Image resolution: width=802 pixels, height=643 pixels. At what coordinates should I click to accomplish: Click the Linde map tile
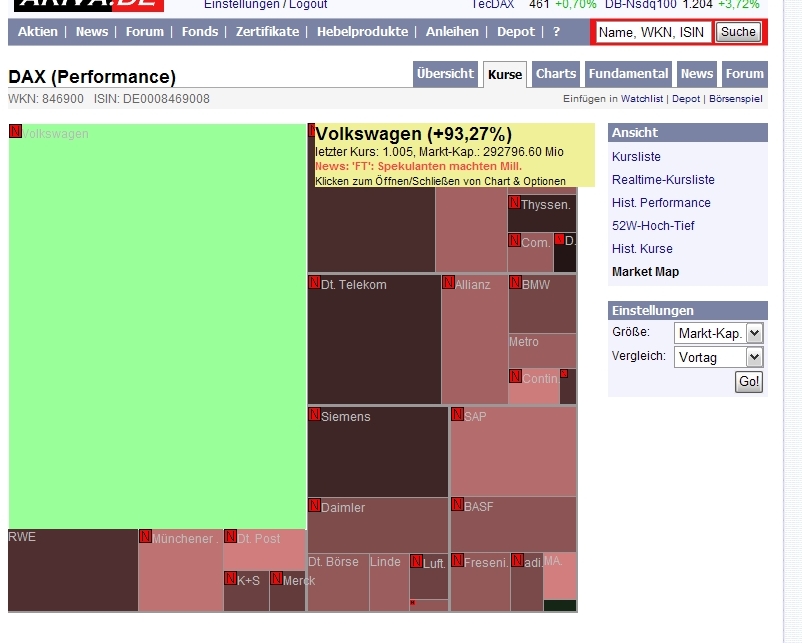pyautogui.click(x=389, y=582)
